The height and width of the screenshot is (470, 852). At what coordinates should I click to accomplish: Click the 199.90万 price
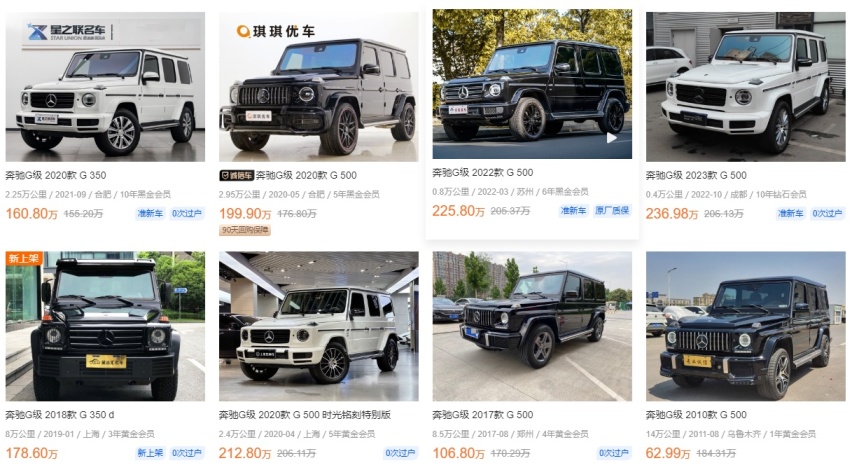tap(245, 214)
